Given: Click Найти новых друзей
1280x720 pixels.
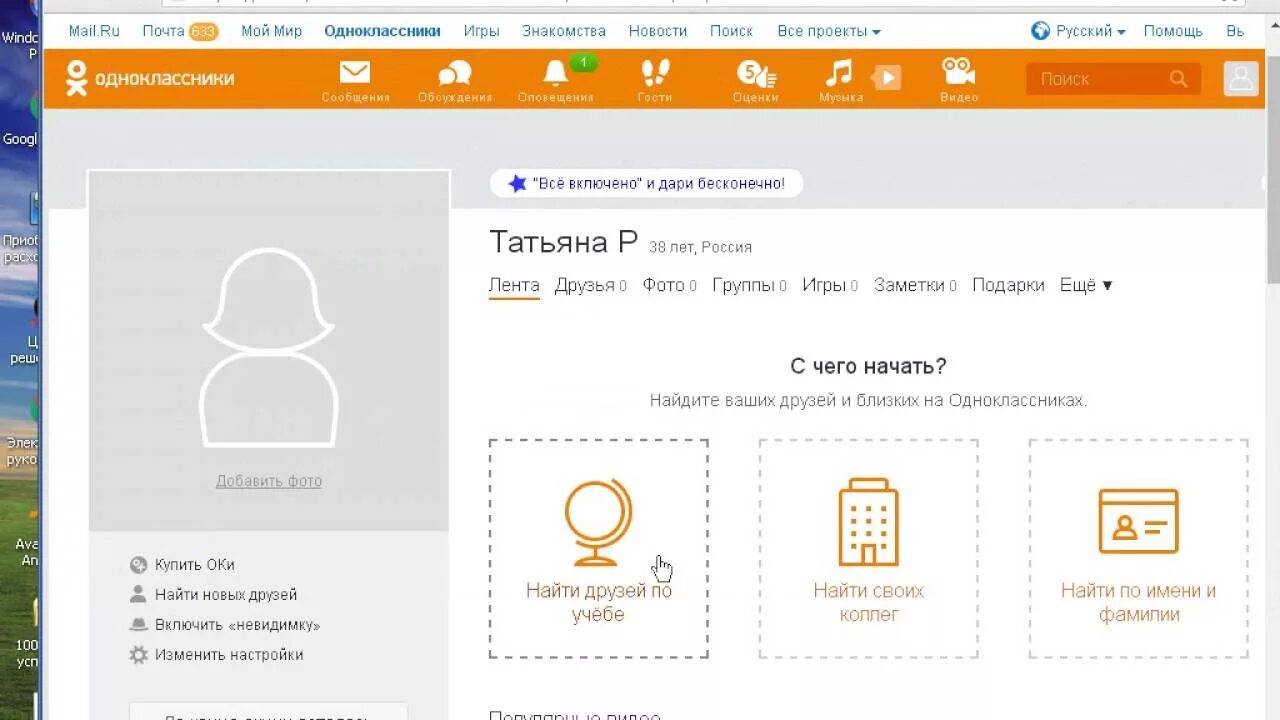Looking at the screenshot, I should pos(226,595).
